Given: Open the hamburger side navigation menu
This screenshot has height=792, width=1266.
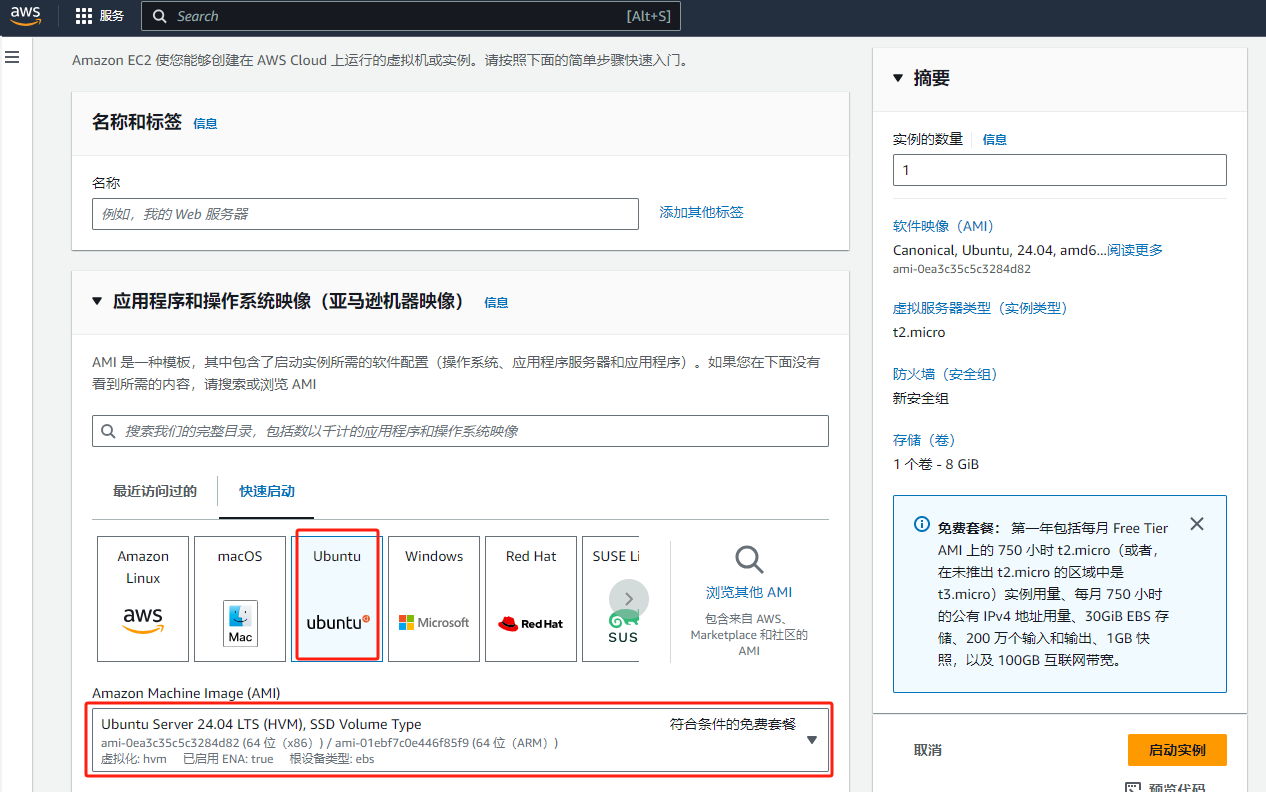Looking at the screenshot, I should pyautogui.click(x=12, y=57).
